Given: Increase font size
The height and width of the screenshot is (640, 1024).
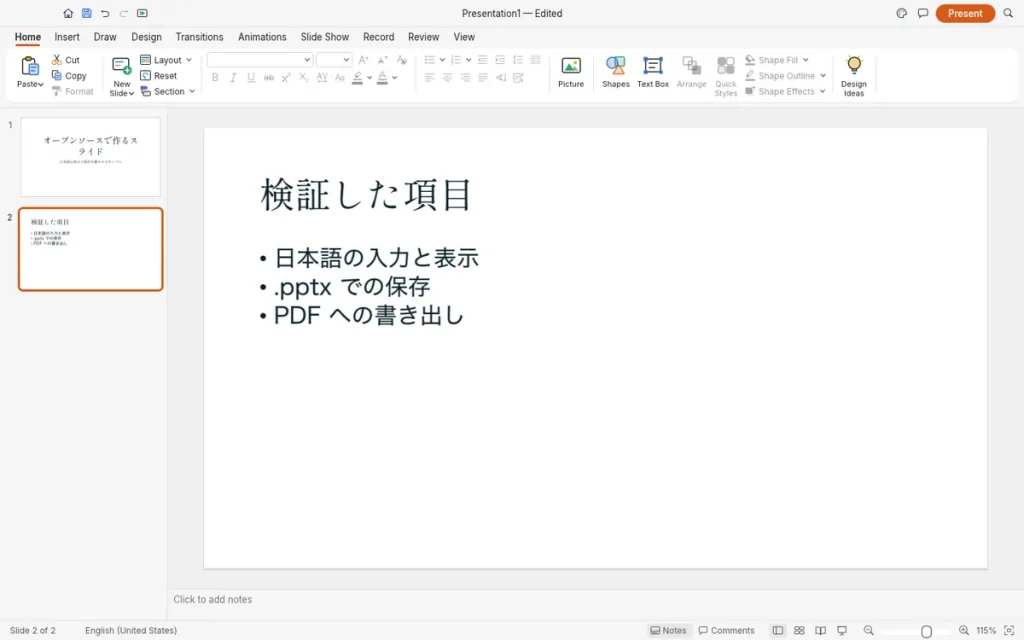Looking at the screenshot, I should point(364,60).
